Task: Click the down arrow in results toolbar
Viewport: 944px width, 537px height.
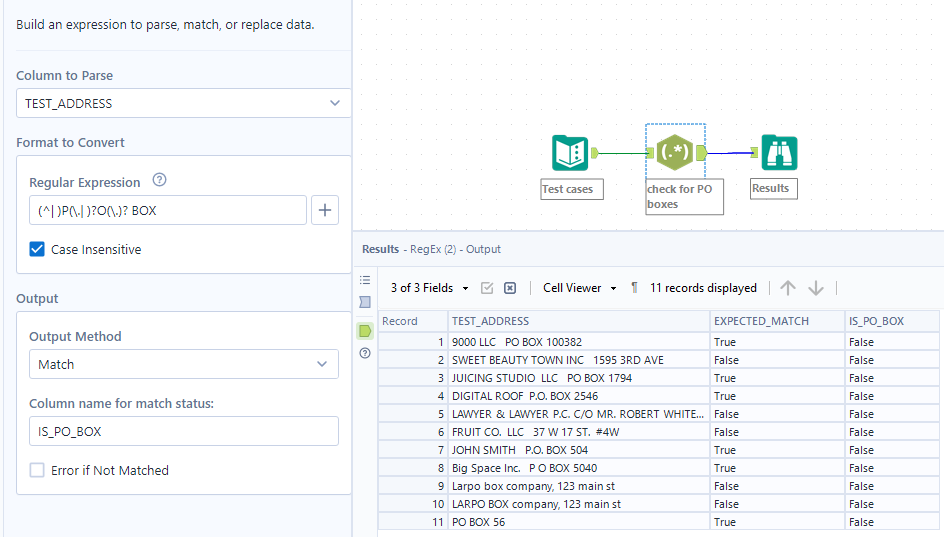Action: (x=816, y=288)
